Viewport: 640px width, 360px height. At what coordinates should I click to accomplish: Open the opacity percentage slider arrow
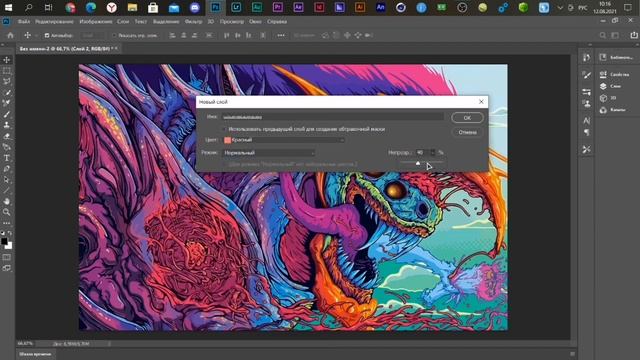433,152
